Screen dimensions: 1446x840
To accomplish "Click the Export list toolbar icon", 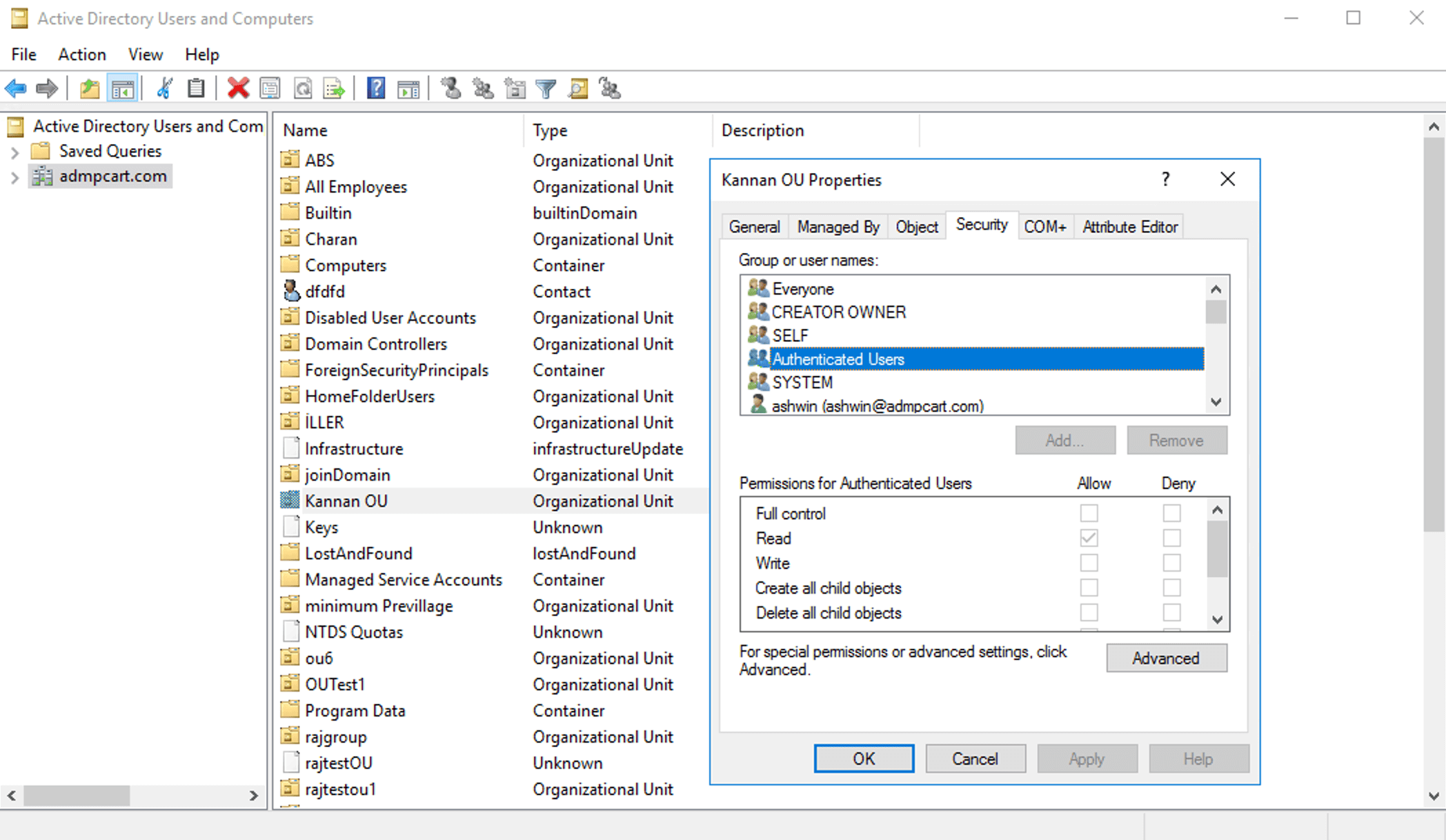I will pyautogui.click(x=335, y=88).
